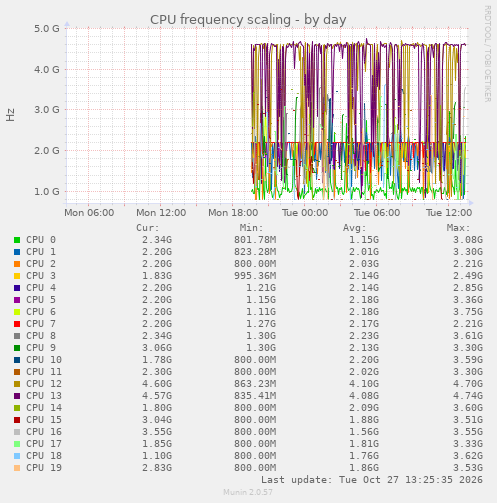The image size is (497, 503).
Task: Click the CPU 0 green legend swatch
Action: [x=17, y=240]
